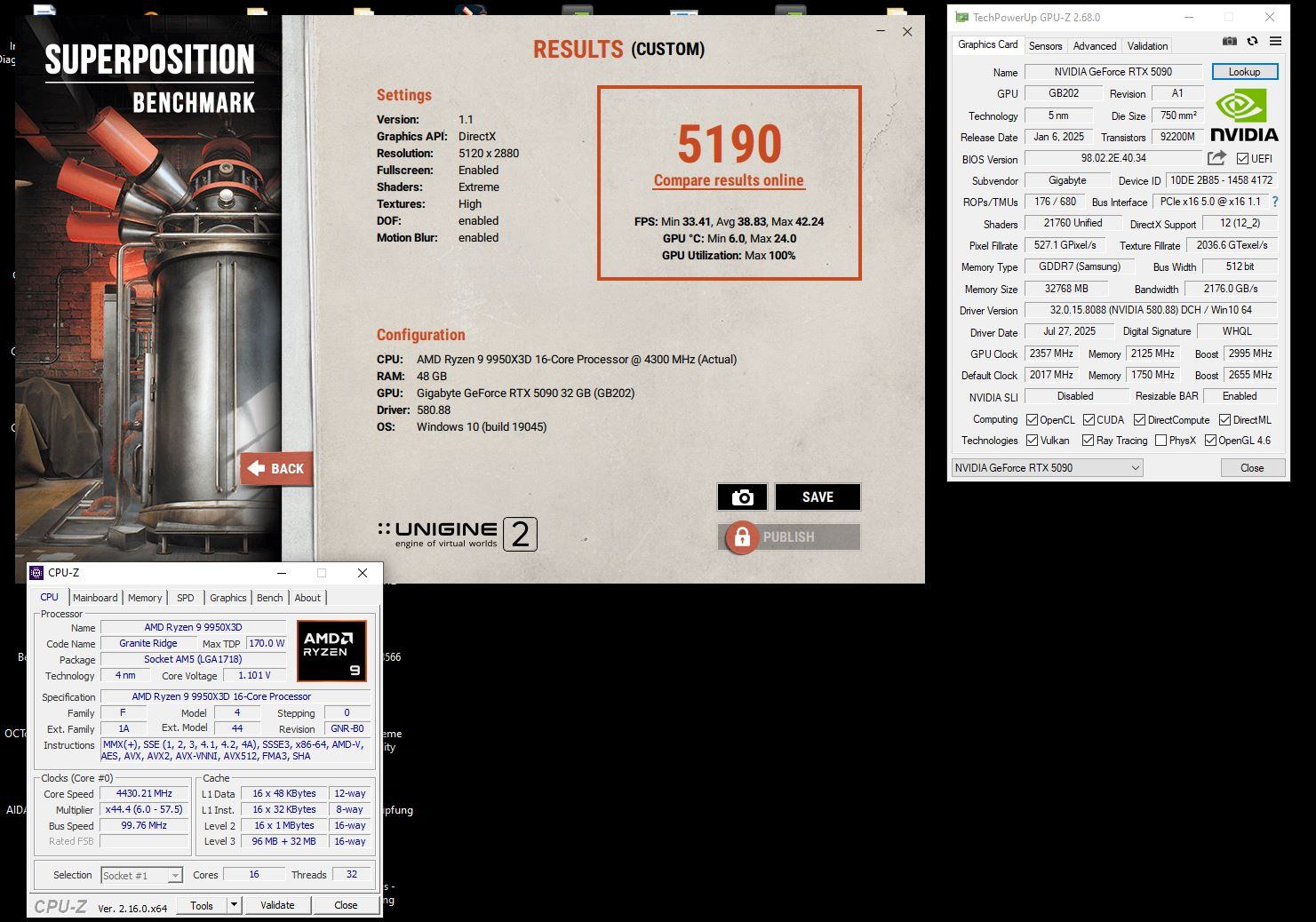Switch to the Advanced tab in GPU-Z

point(1094,46)
